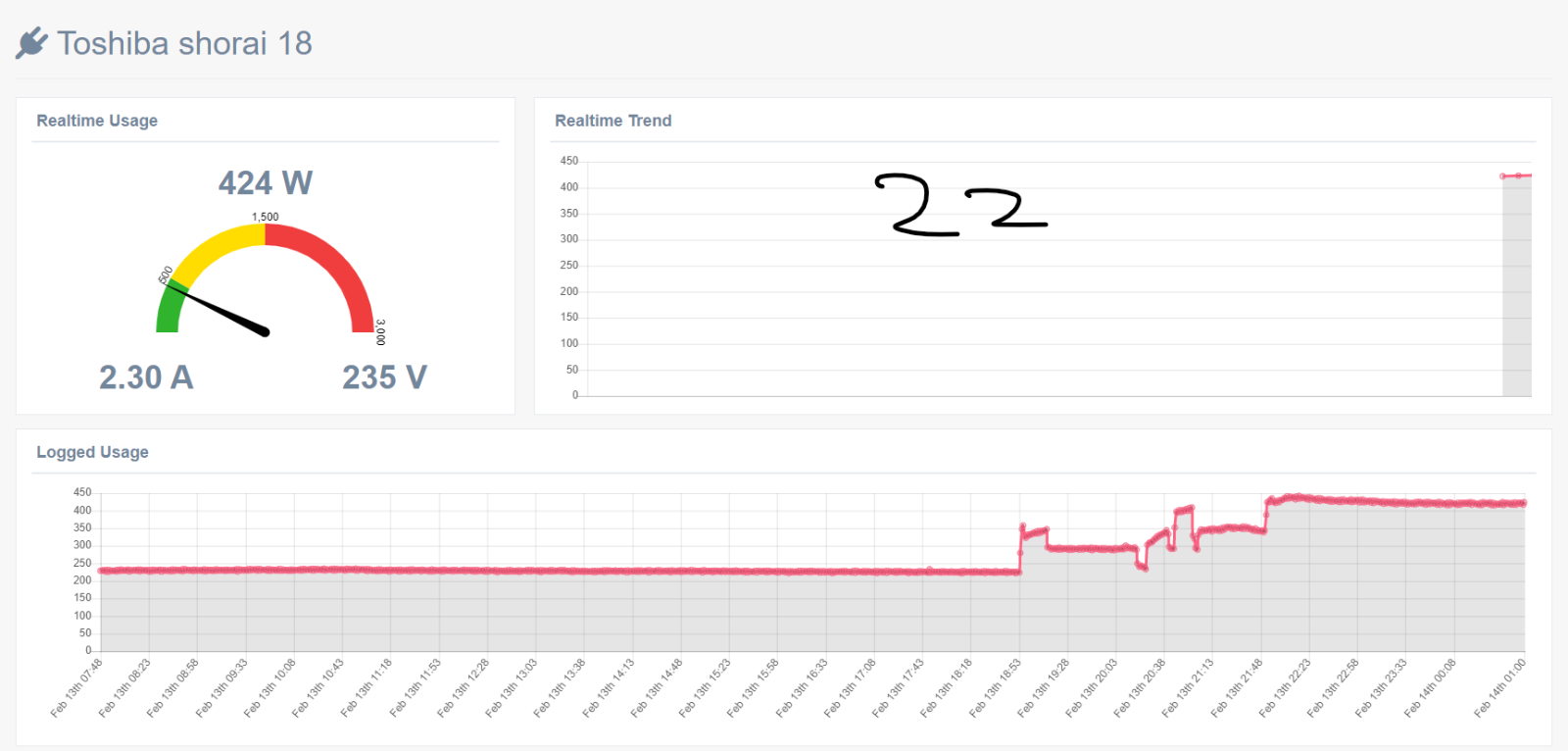Click the "Feb 13th 09:33" time label
The height and width of the screenshot is (751, 1568).
221,688
